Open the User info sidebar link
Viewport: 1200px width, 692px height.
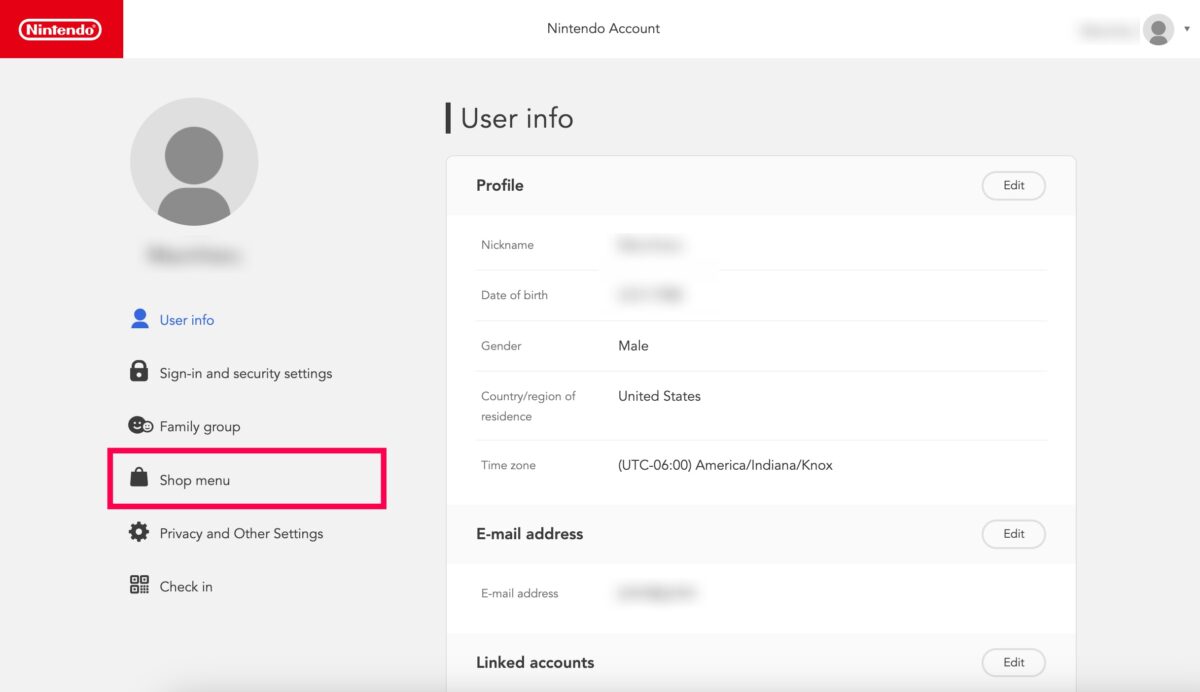pos(187,320)
